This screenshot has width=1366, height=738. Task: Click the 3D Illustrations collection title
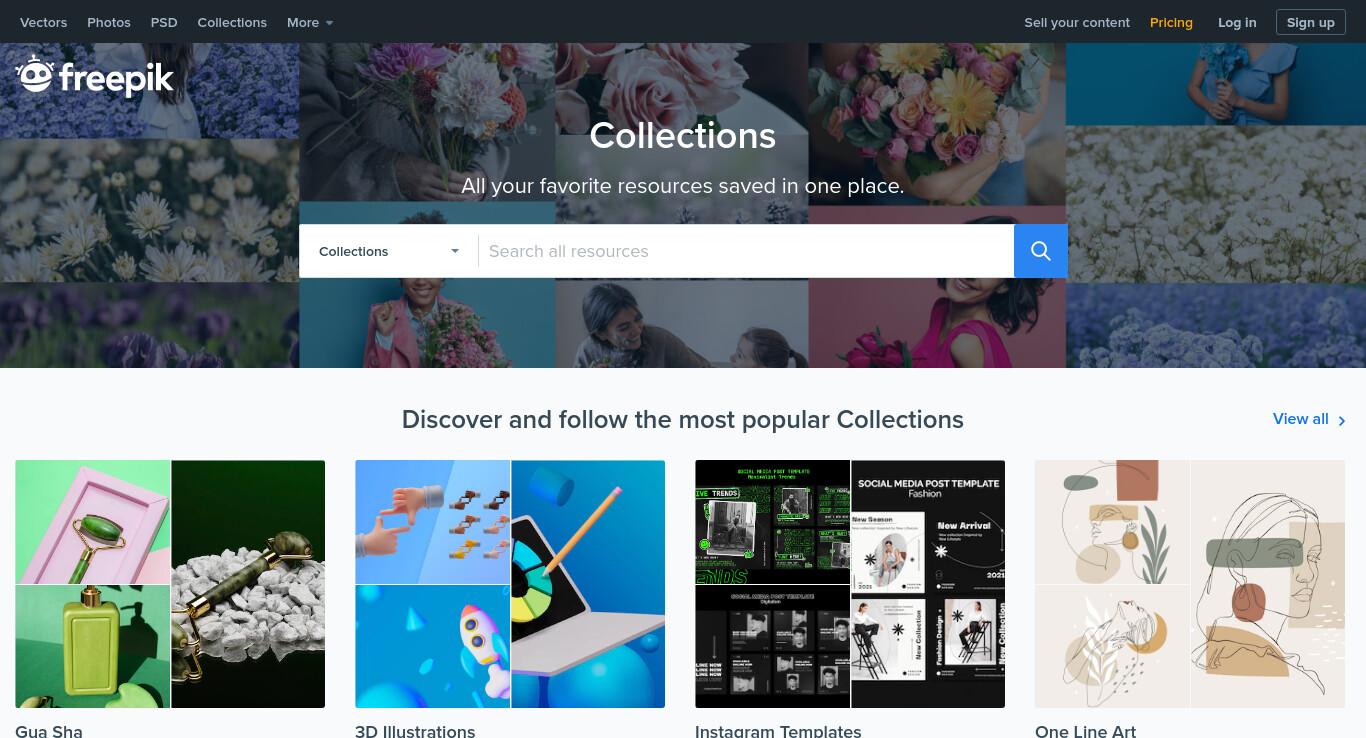(415, 731)
